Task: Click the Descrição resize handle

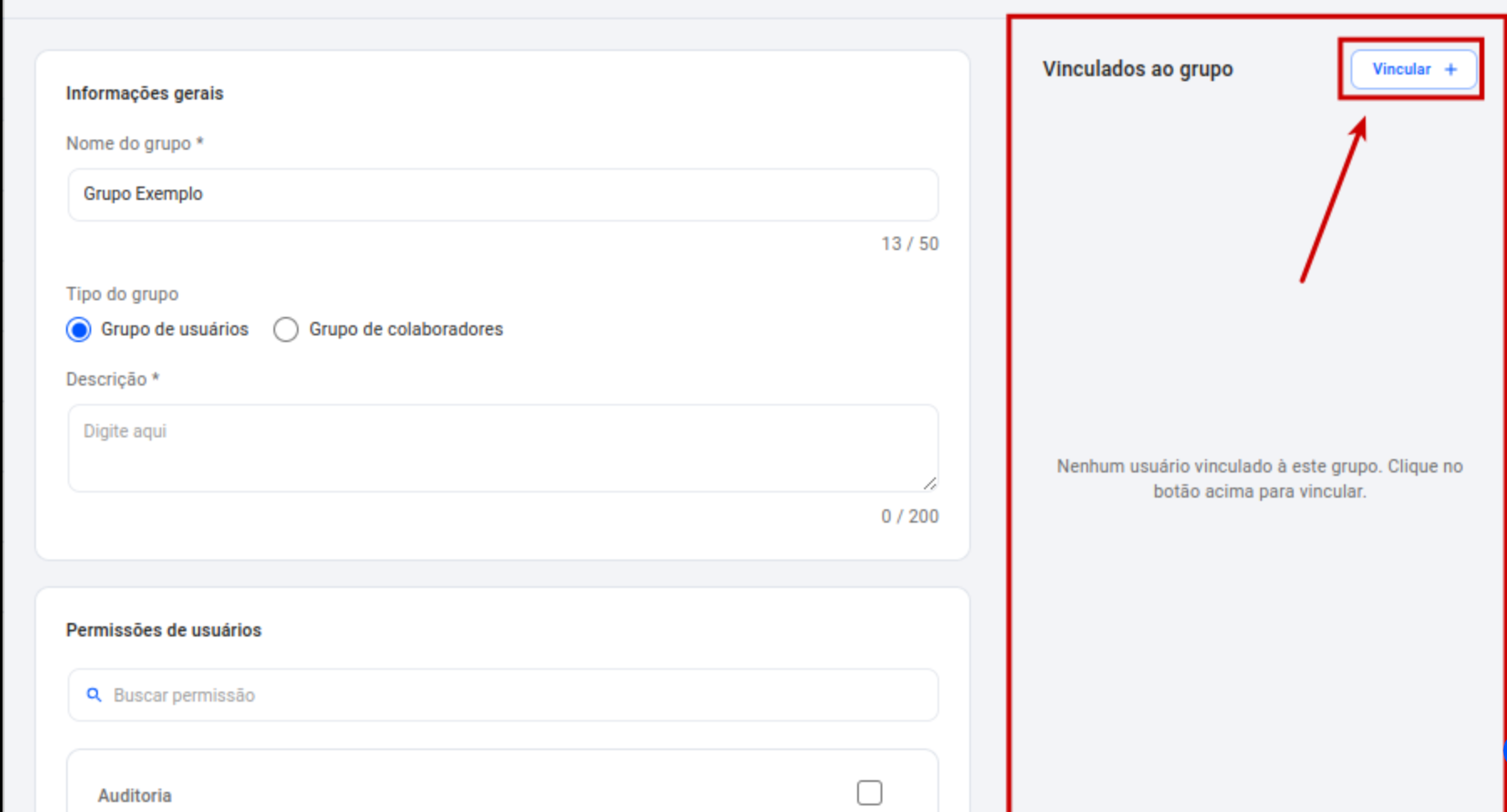Action: (930, 483)
